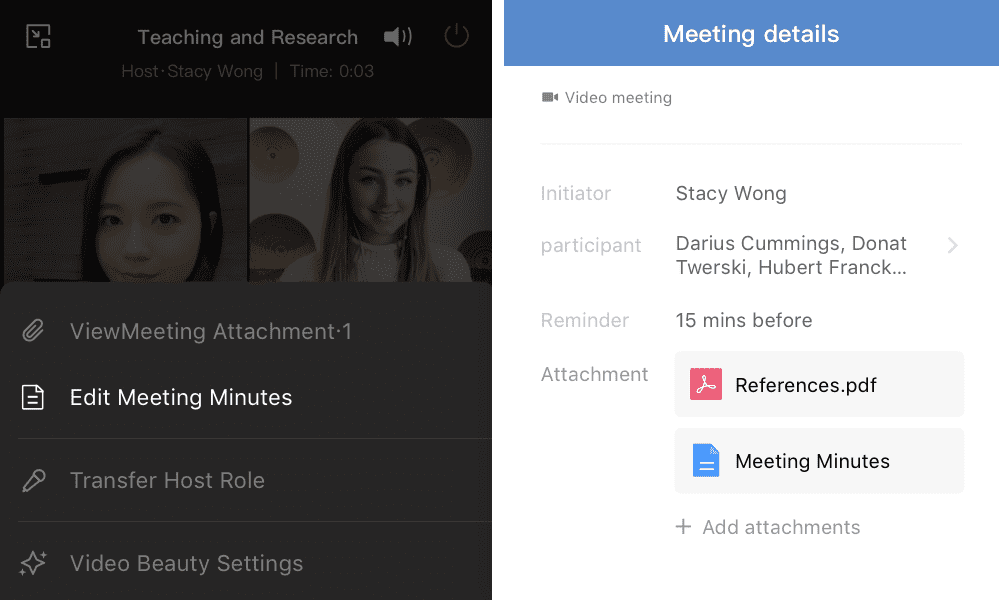This screenshot has width=999, height=600.
Task: Open ViewMeeting Attachment·1 menu entry
Action: 246,331
